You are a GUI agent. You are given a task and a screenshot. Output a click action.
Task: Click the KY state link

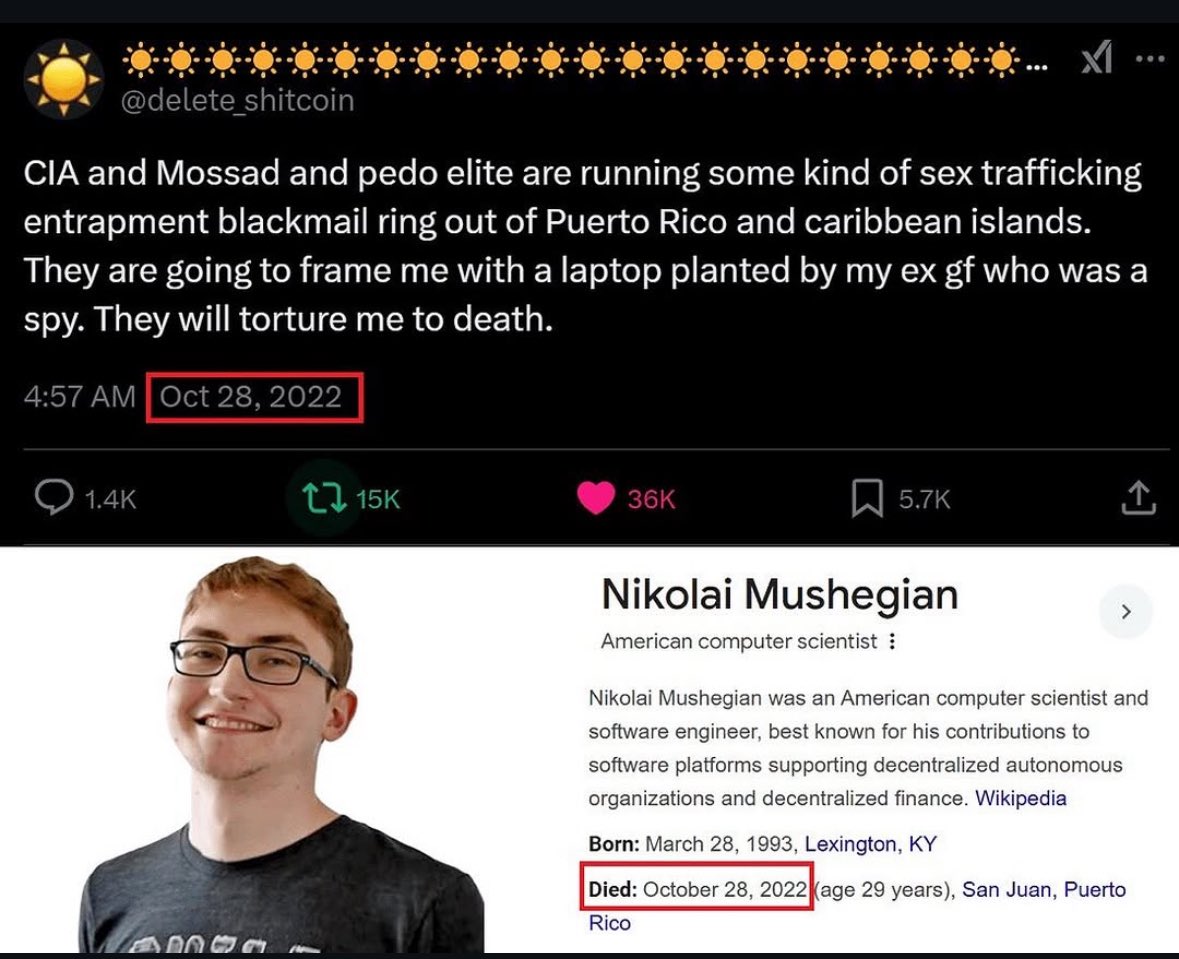click(923, 844)
